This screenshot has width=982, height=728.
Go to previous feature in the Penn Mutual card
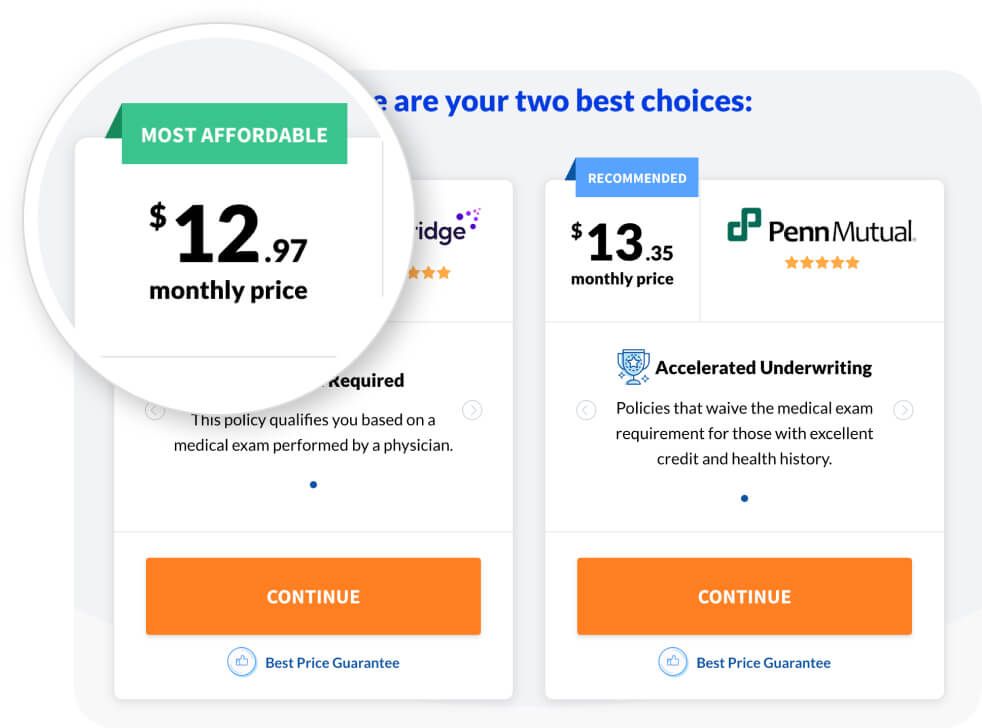coord(586,410)
